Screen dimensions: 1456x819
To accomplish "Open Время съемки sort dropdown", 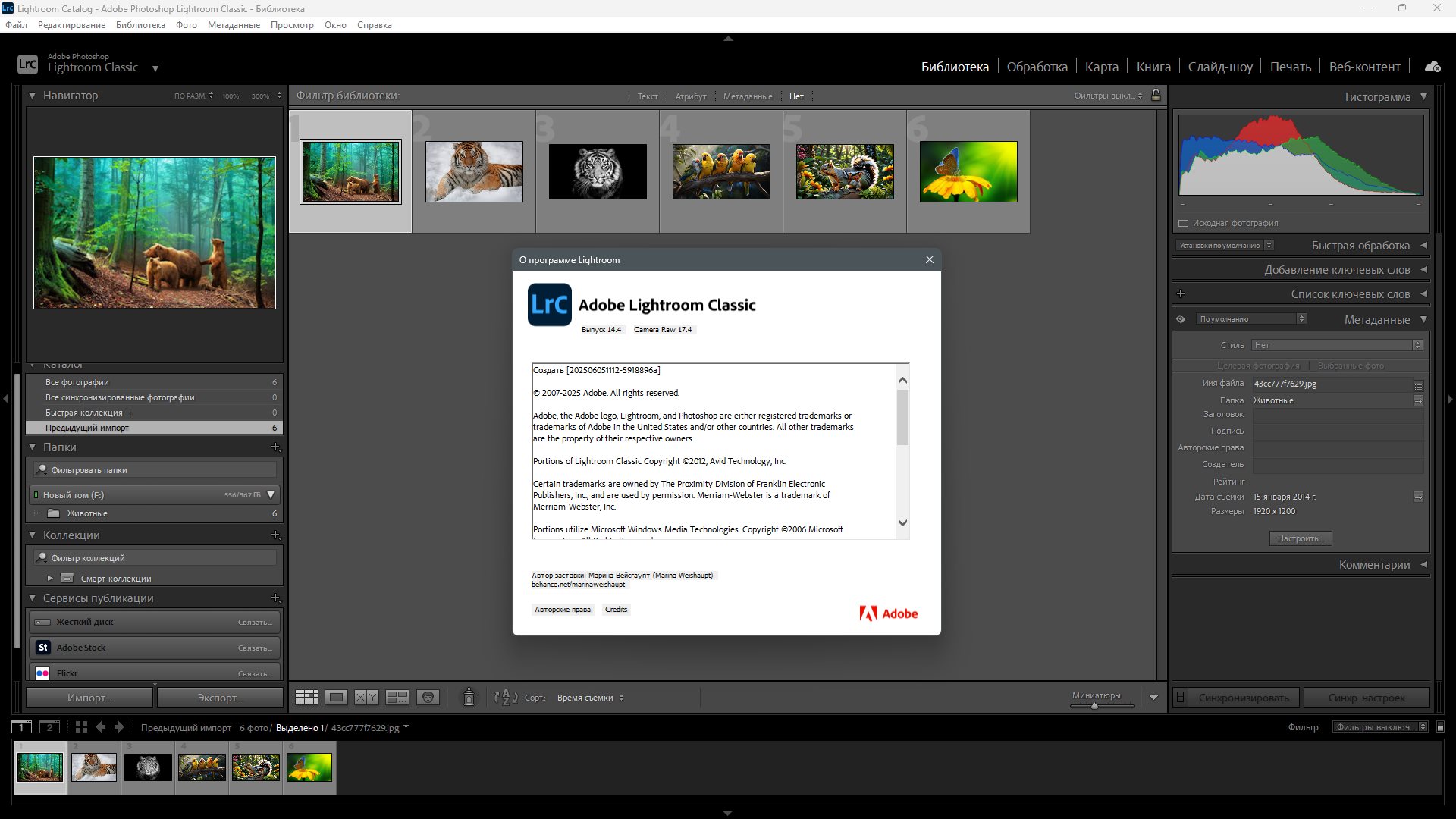I will pyautogui.click(x=590, y=698).
